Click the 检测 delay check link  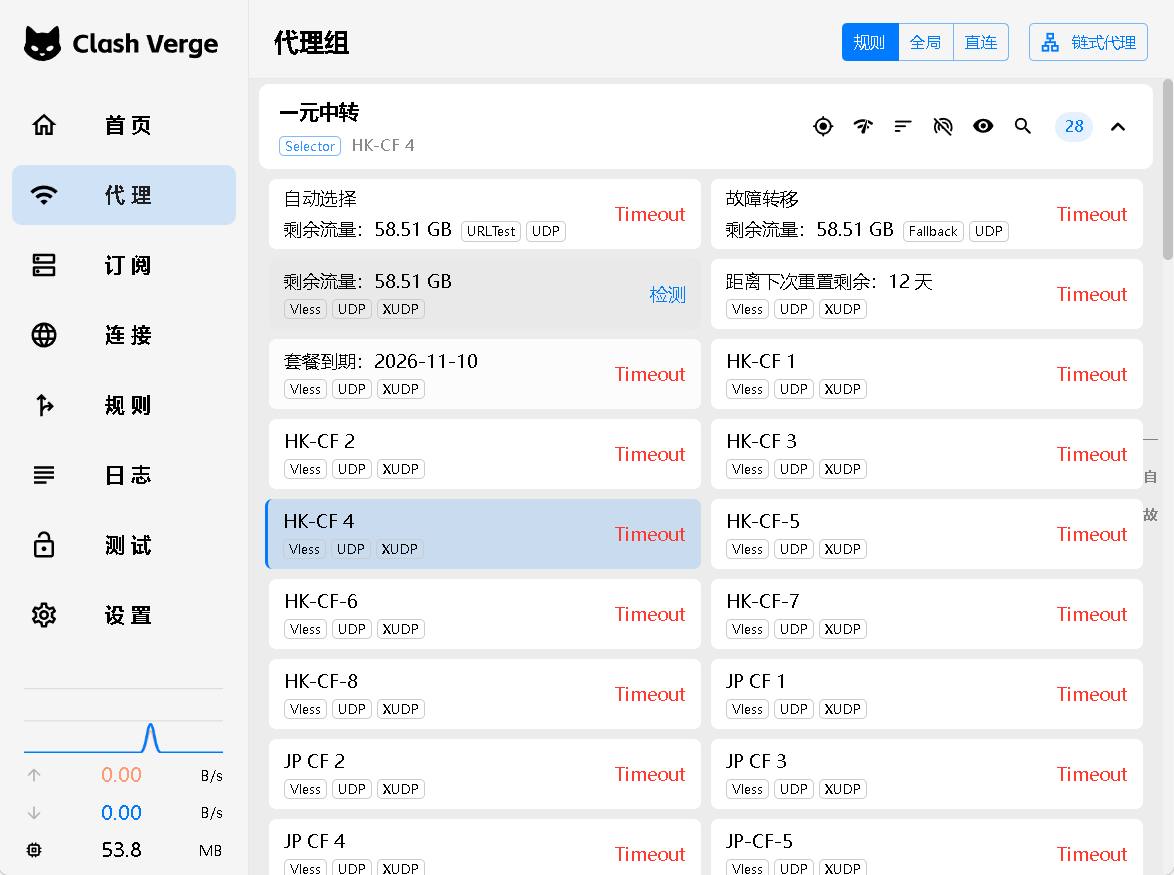click(667, 294)
